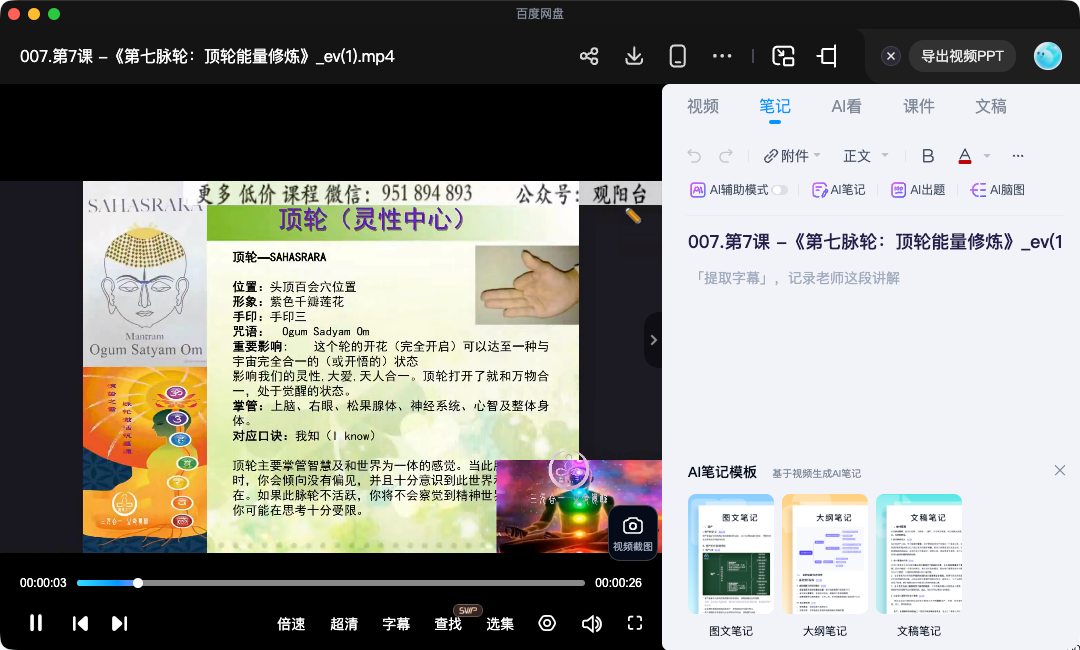Open the send-to-phone icon
The width and height of the screenshot is (1080, 650).
click(x=678, y=56)
